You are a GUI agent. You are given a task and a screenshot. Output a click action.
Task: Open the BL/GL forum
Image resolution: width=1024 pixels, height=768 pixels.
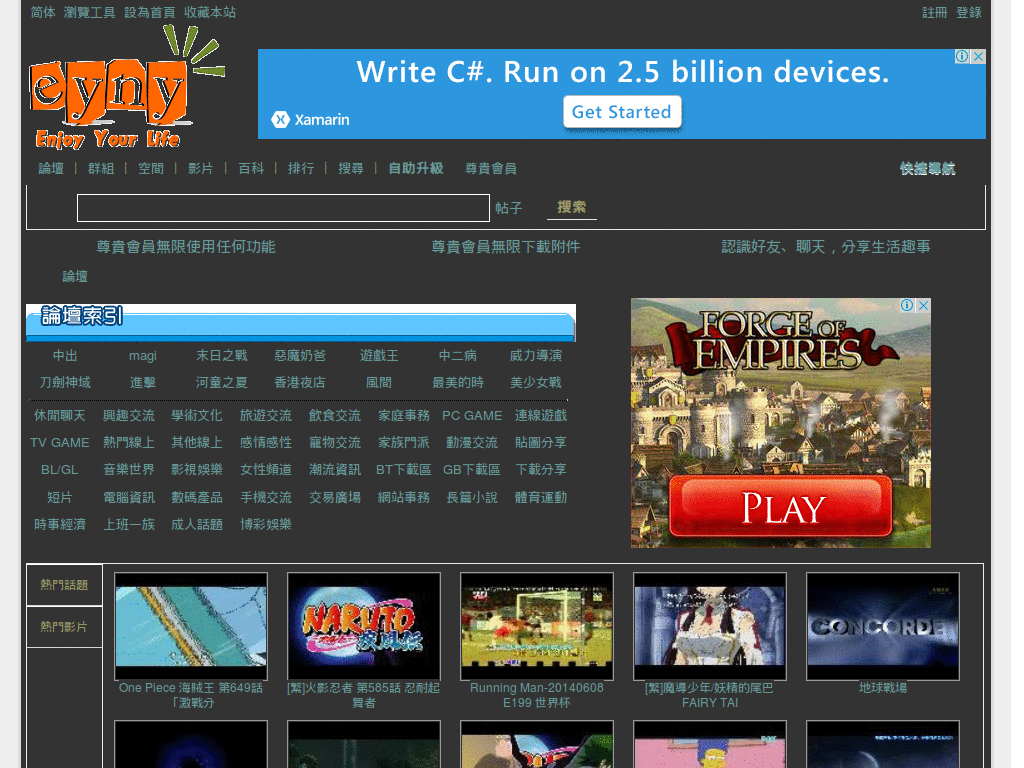tap(59, 470)
